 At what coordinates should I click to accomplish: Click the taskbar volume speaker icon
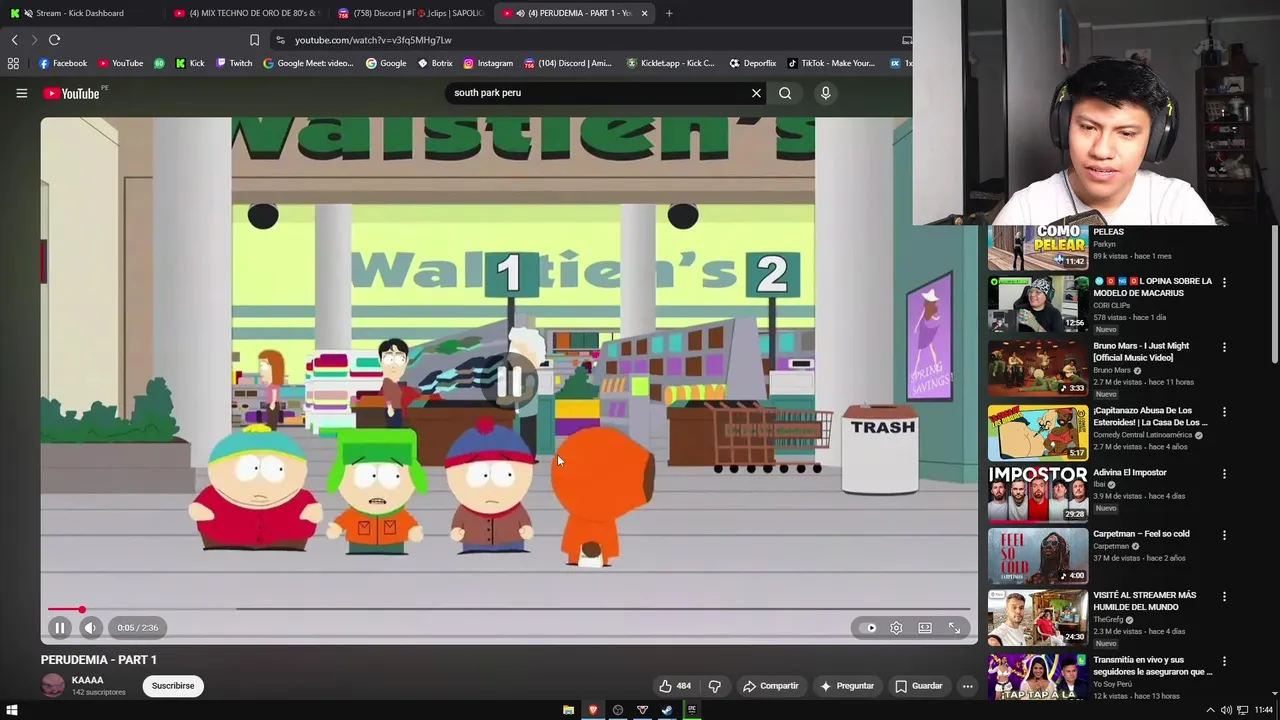click(x=1226, y=710)
